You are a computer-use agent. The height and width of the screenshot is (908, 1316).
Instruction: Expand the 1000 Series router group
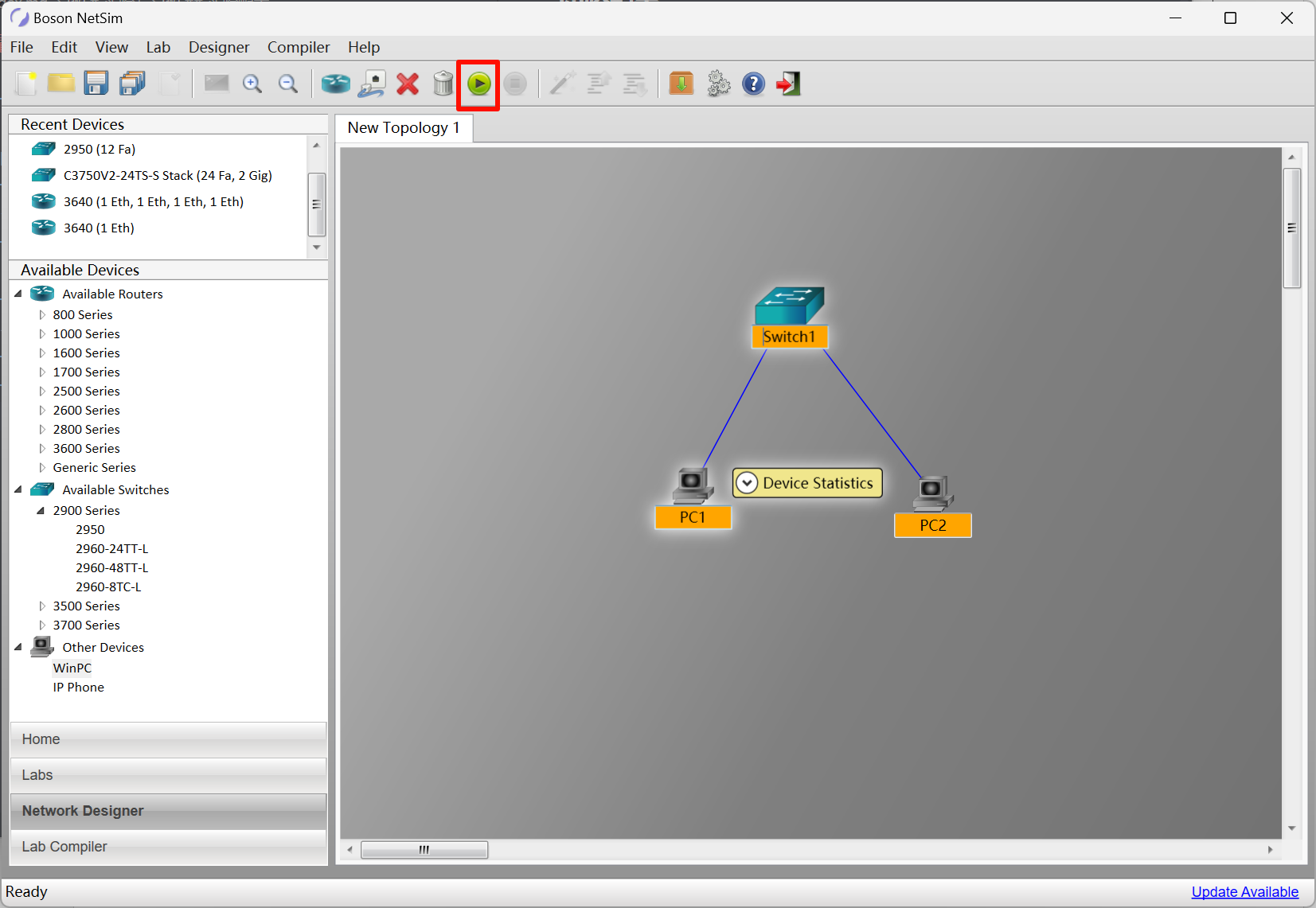[x=42, y=334]
